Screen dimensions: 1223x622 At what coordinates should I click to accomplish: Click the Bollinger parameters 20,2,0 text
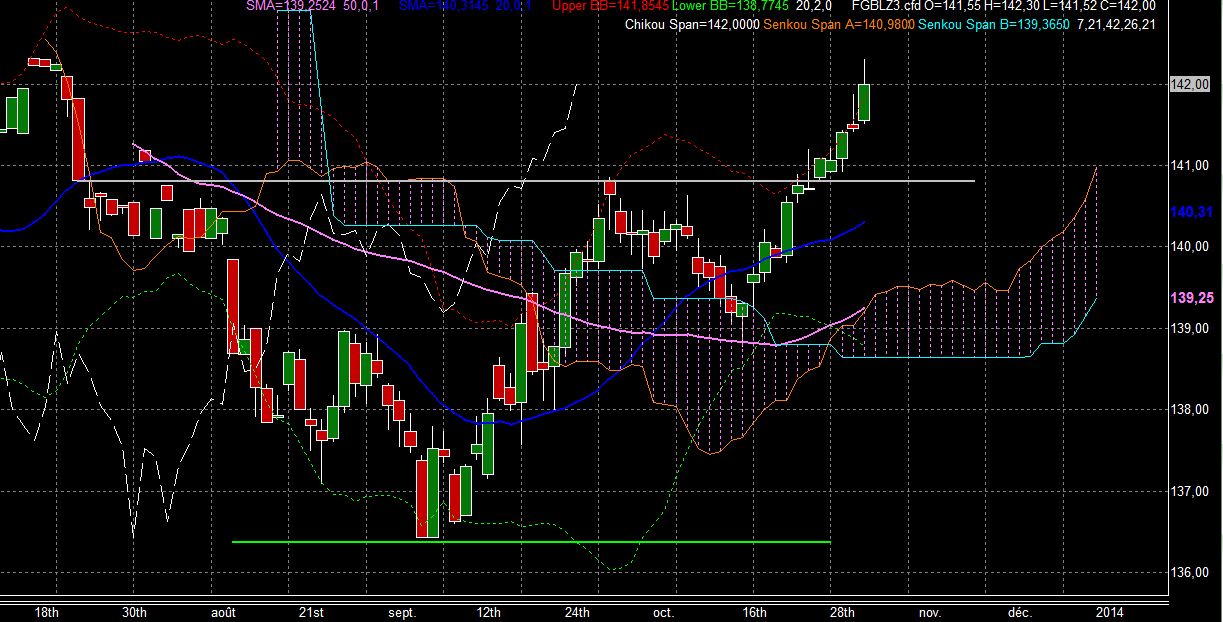pos(815,7)
